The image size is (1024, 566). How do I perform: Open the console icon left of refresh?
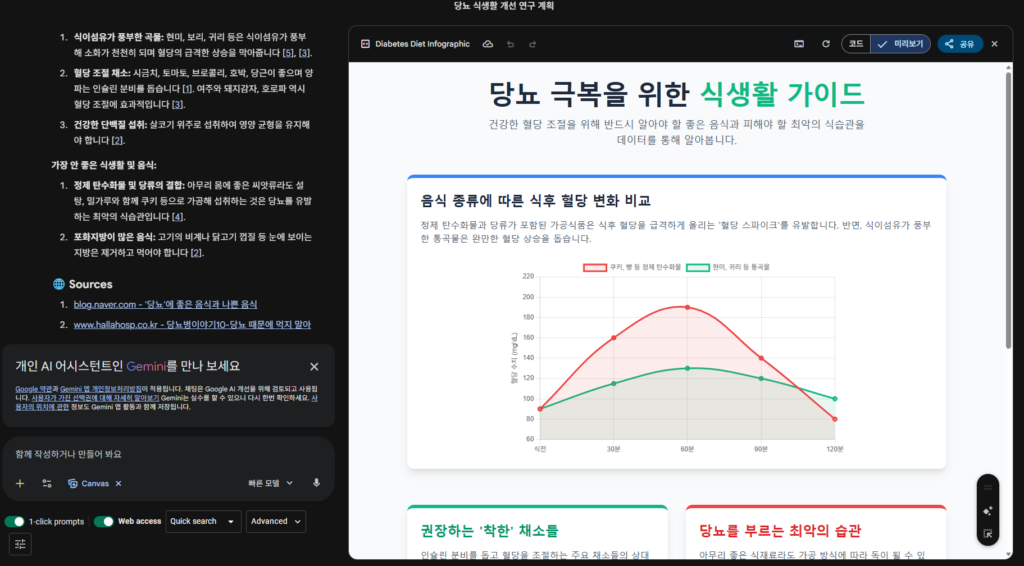799,44
